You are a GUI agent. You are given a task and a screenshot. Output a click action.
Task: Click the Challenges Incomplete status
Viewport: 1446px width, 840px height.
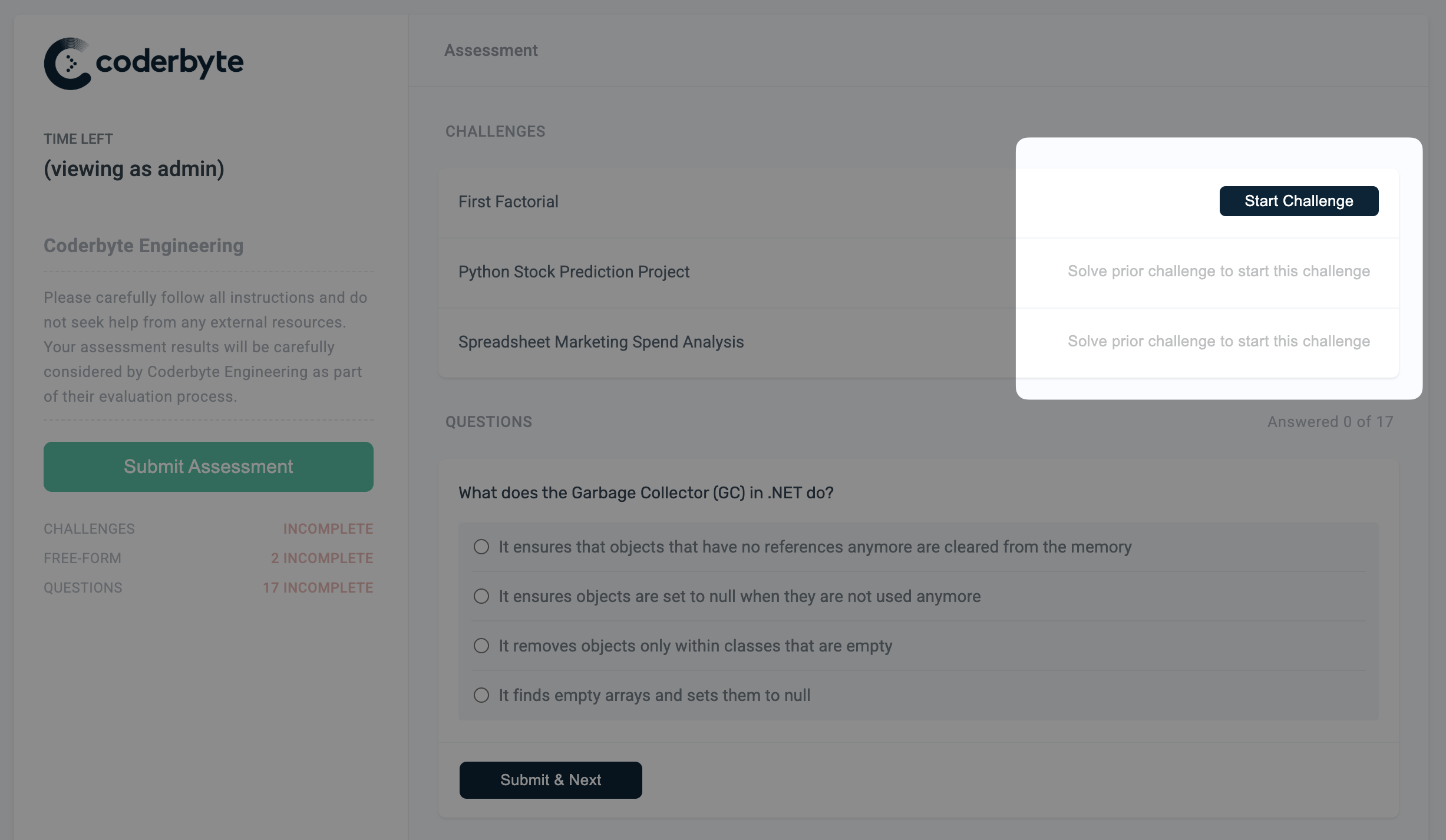pos(328,529)
